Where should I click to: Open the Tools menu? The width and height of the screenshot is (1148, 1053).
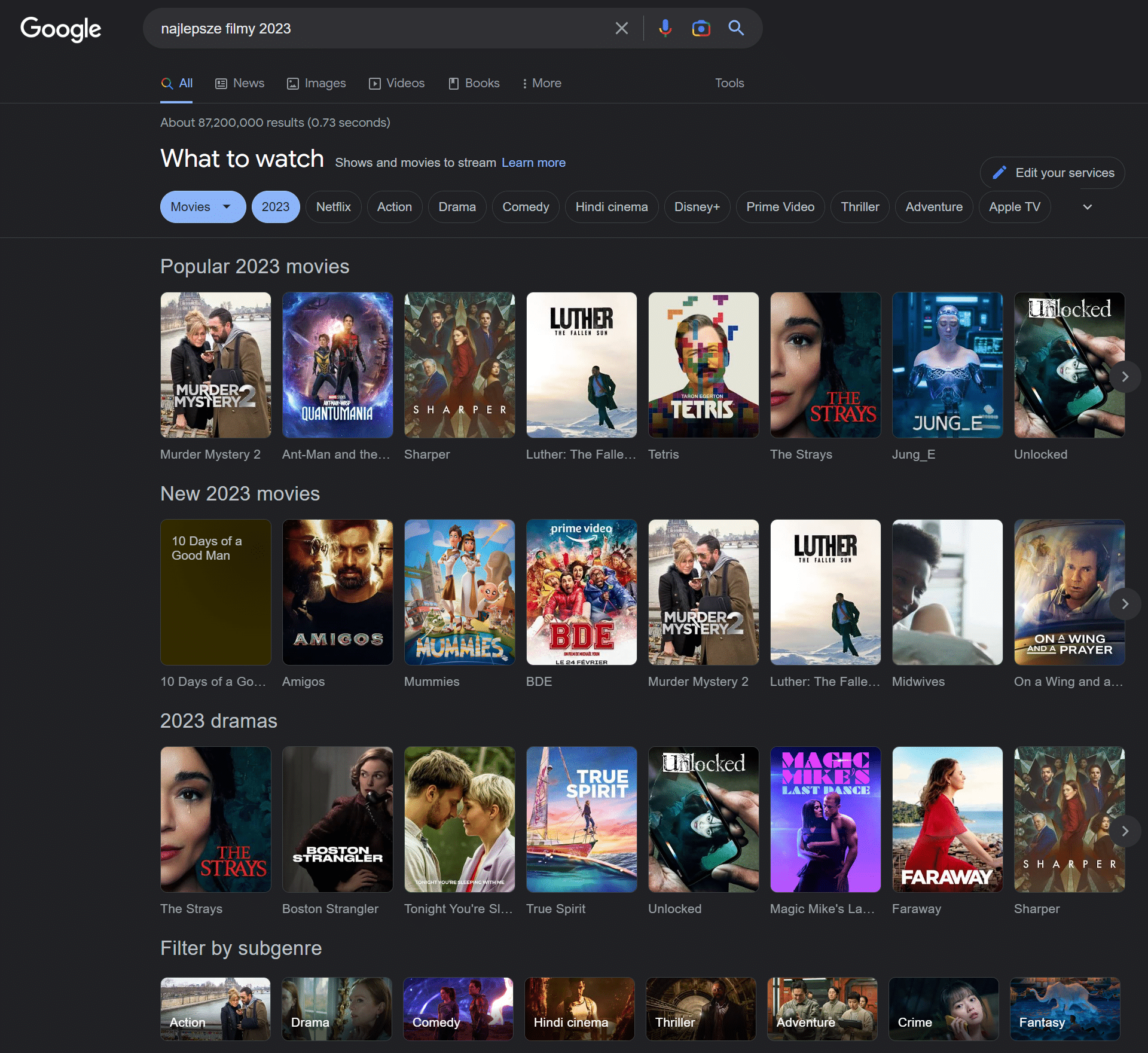[x=729, y=83]
